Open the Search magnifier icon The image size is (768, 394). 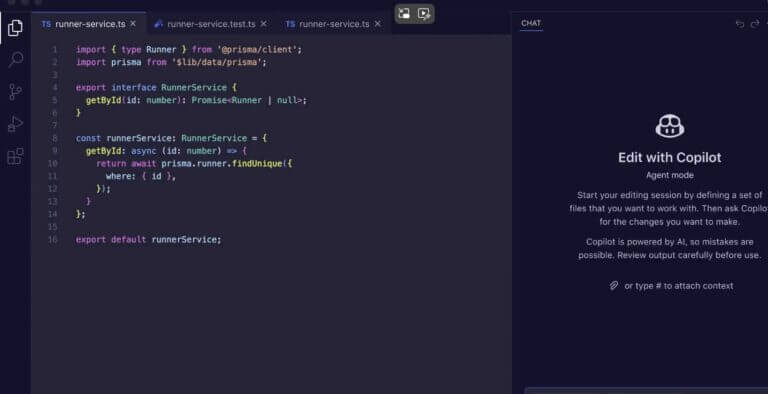tap(15, 60)
